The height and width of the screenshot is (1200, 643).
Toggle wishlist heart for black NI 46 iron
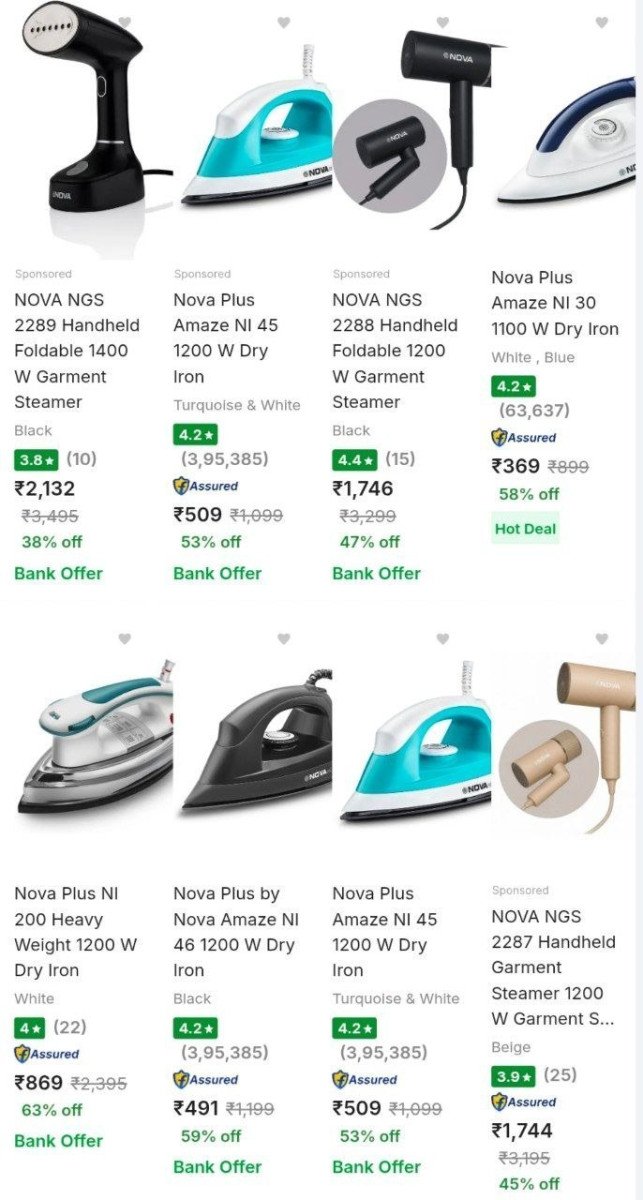click(283, 639)
